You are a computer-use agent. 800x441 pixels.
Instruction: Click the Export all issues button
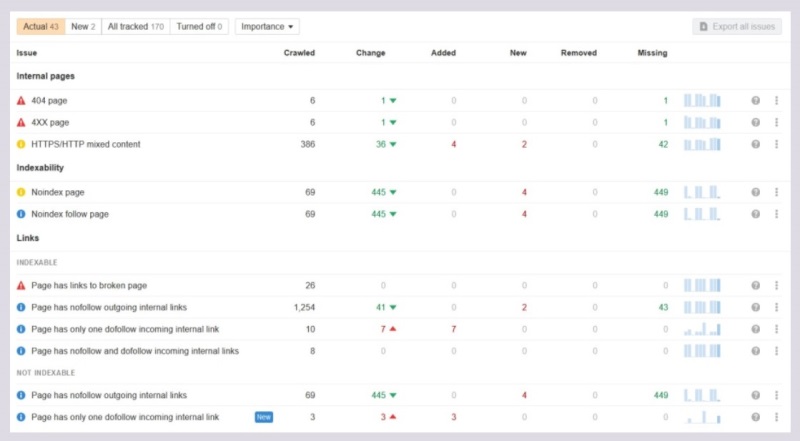click(736, 26)
